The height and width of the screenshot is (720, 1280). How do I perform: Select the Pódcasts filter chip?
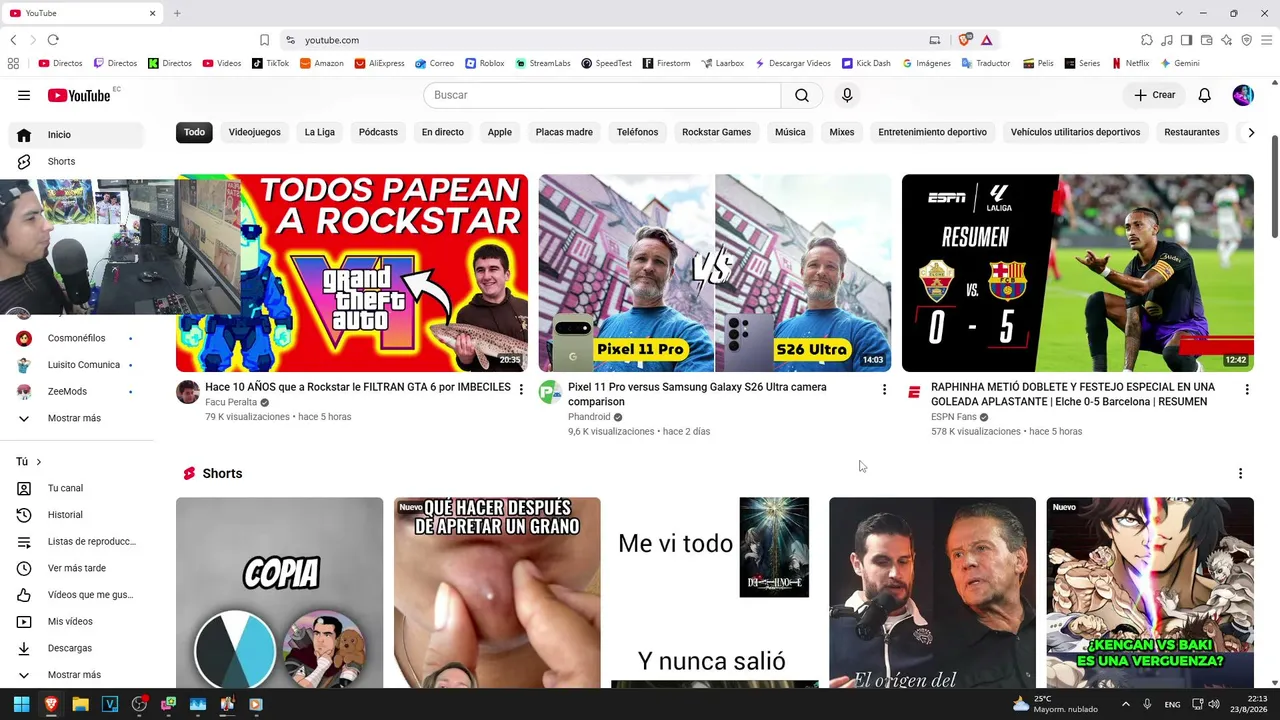tap(378, 132)
